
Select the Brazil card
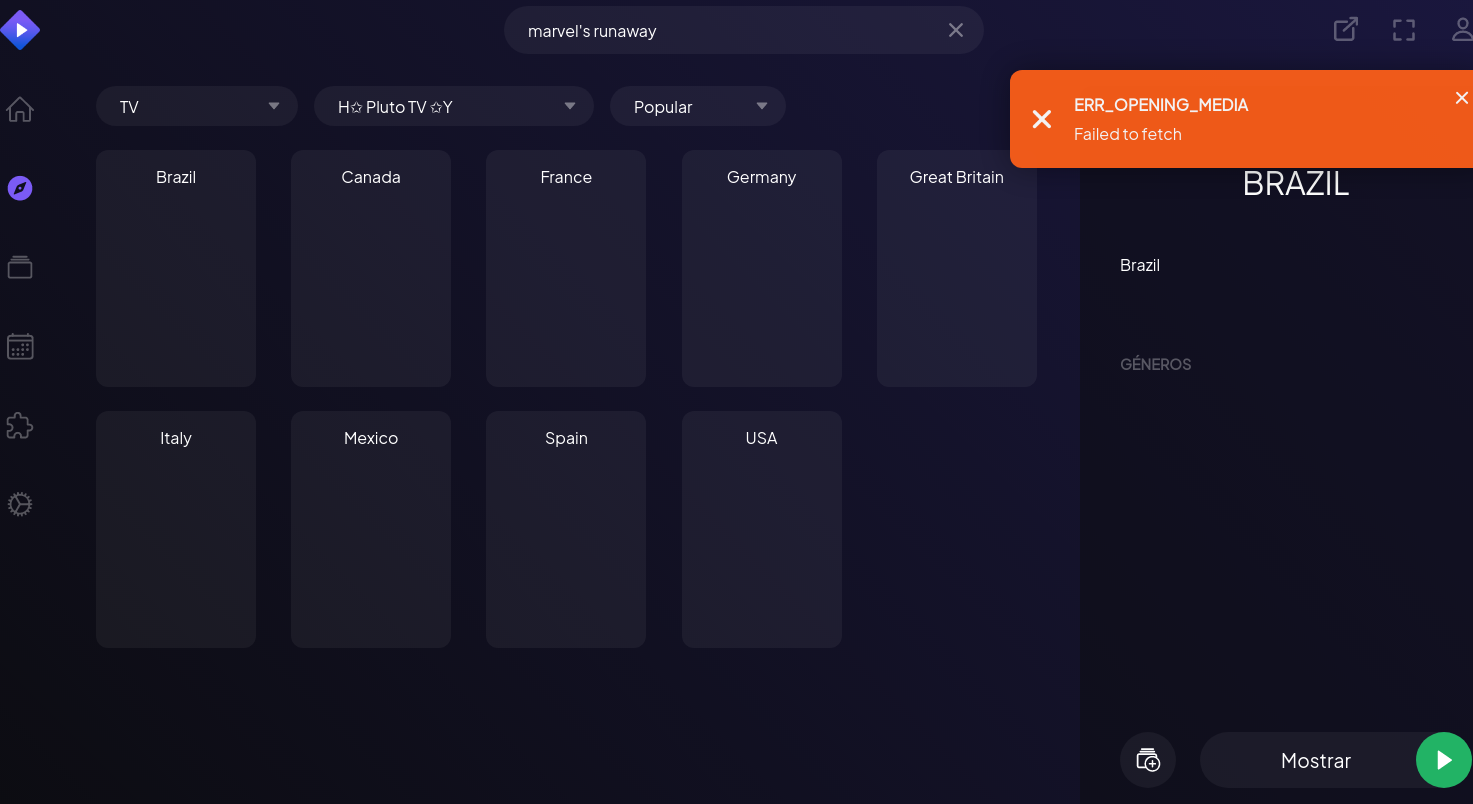click(176, 268)
